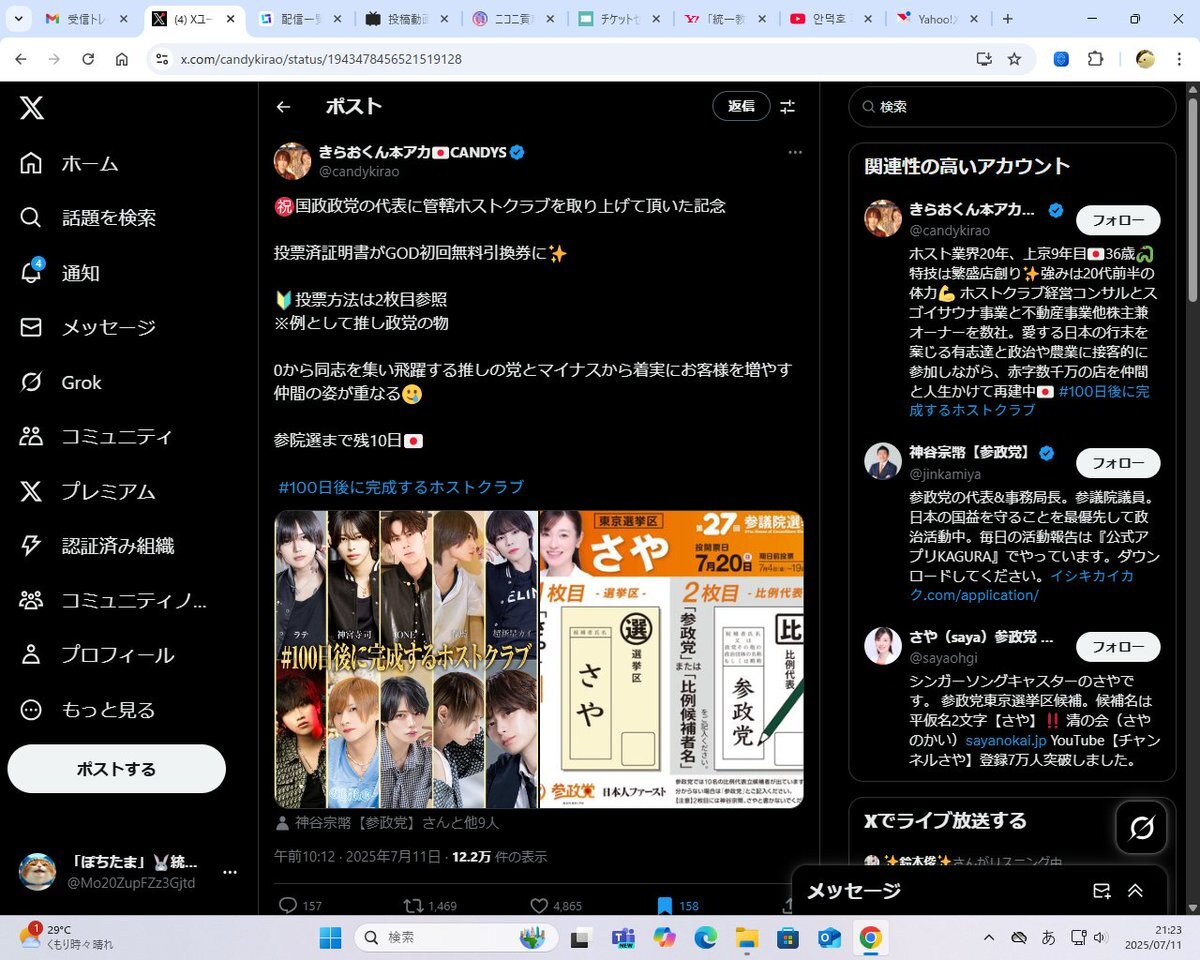The image size is (1200, 960).
Task: Go back with the browser back arrow
Action: click(x=21, y=59)
